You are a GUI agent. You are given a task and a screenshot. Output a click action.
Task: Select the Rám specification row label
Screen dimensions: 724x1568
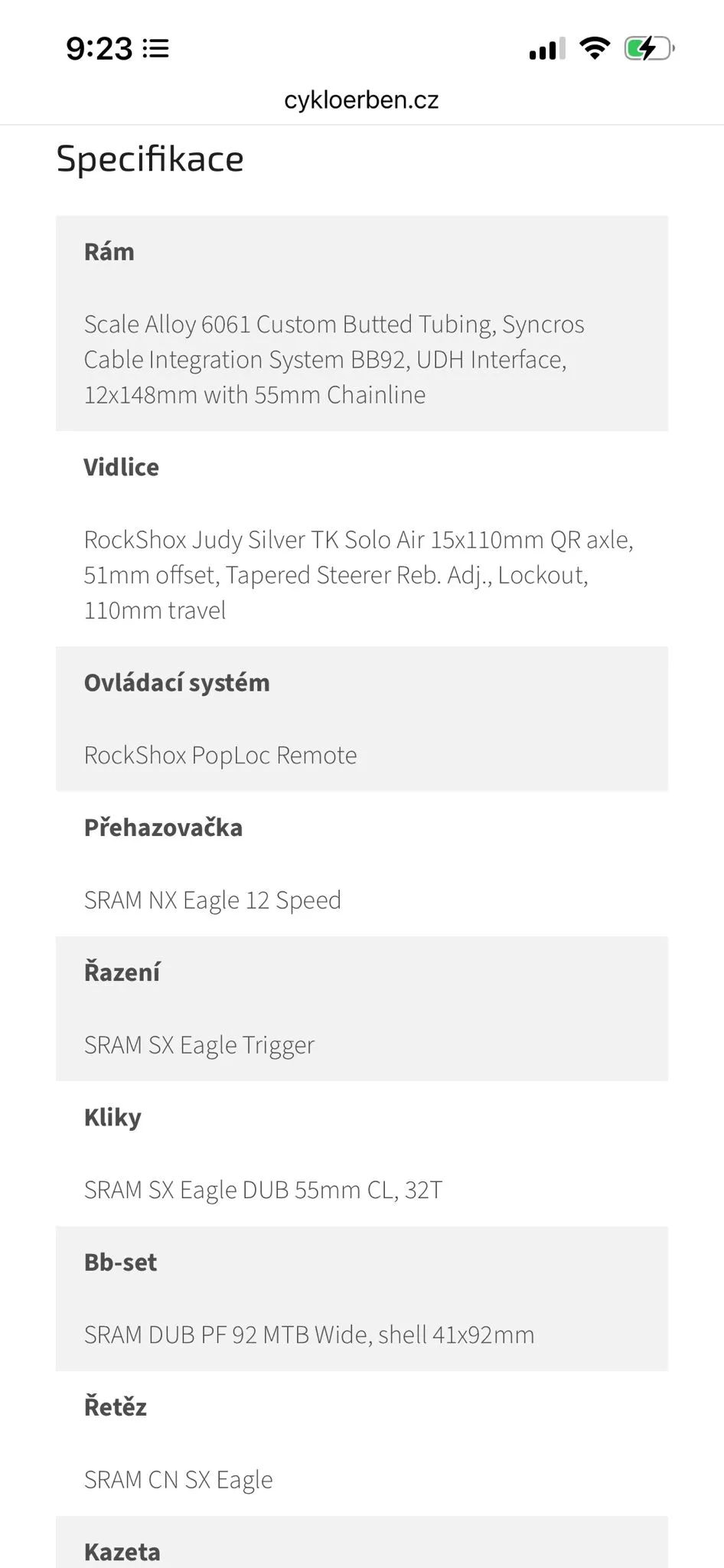point(109,252)
